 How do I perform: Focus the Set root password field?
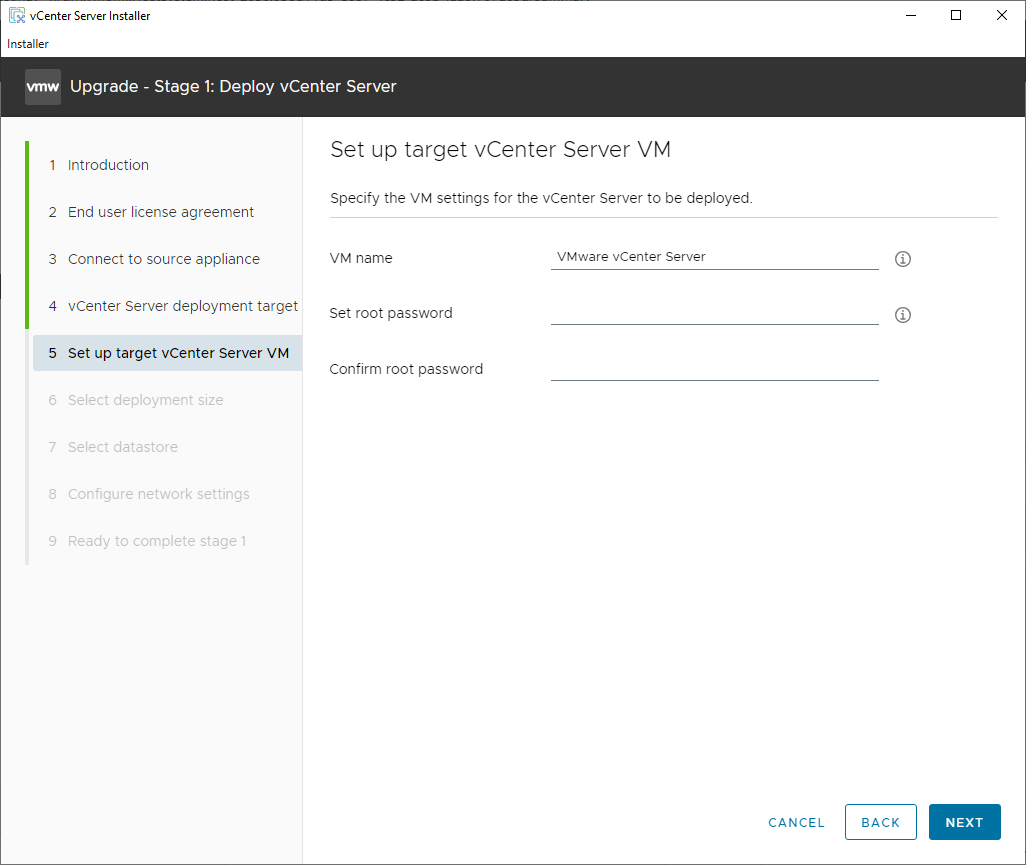point(714,313)
